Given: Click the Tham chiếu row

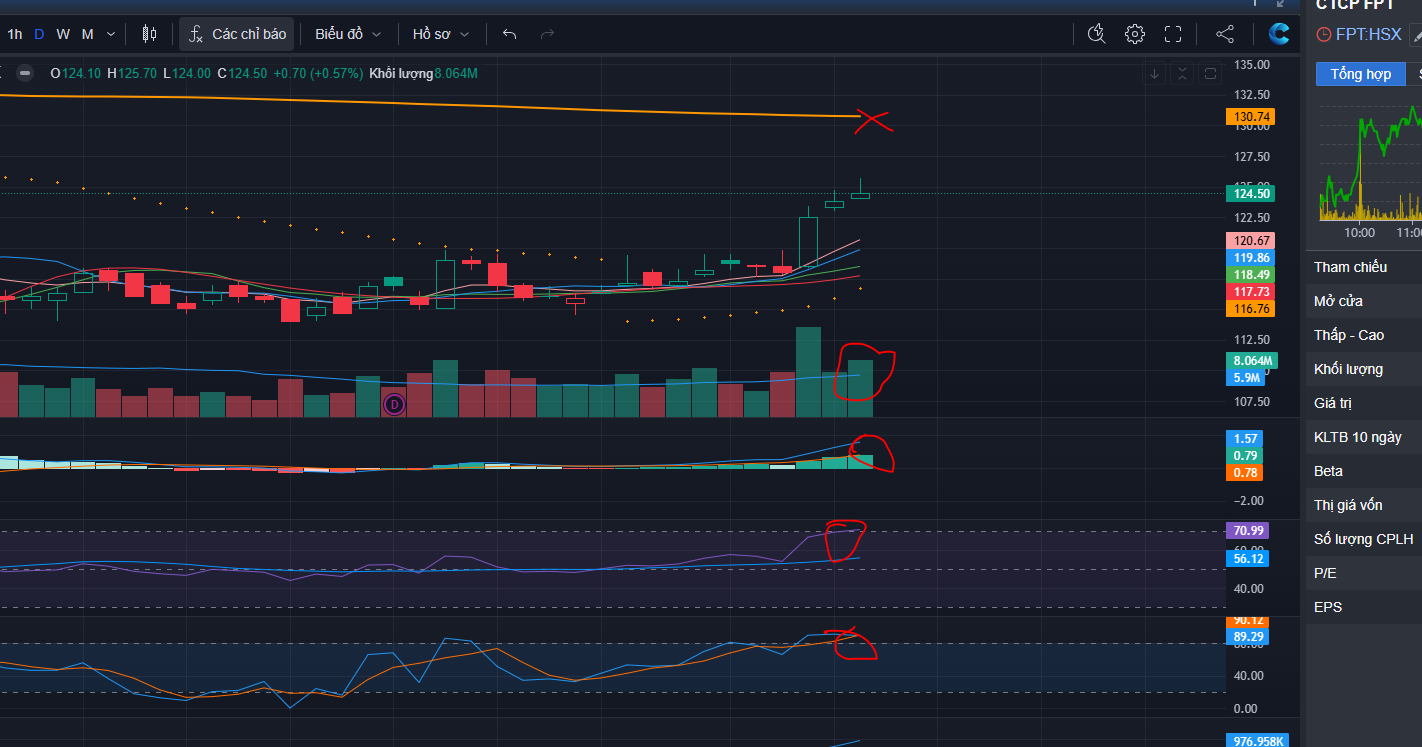Looking at the screenshot, I should 1364,267.
